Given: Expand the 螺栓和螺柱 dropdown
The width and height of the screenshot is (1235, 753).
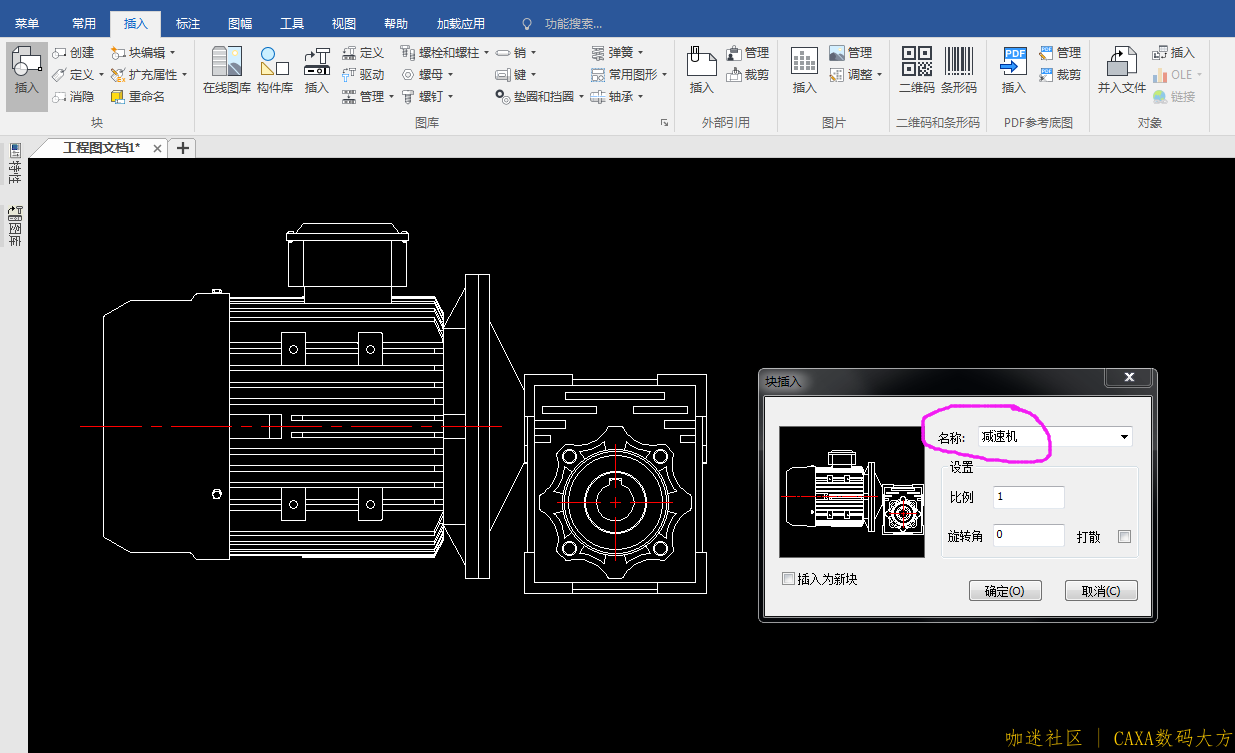Looking at the screenshot, I should click(487, 53).
